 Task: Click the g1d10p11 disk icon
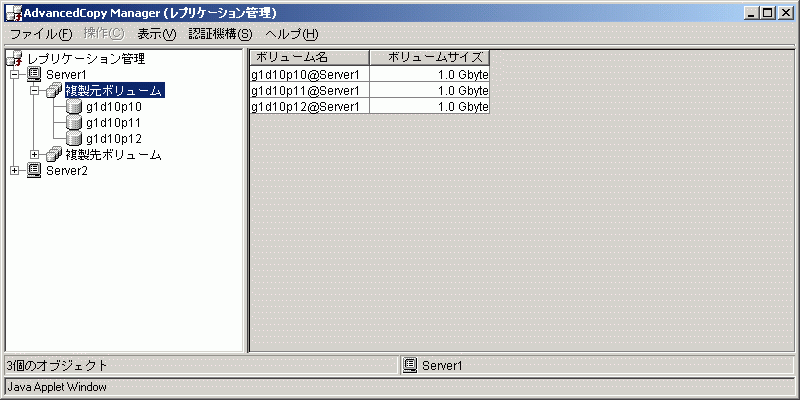(74, 123)
